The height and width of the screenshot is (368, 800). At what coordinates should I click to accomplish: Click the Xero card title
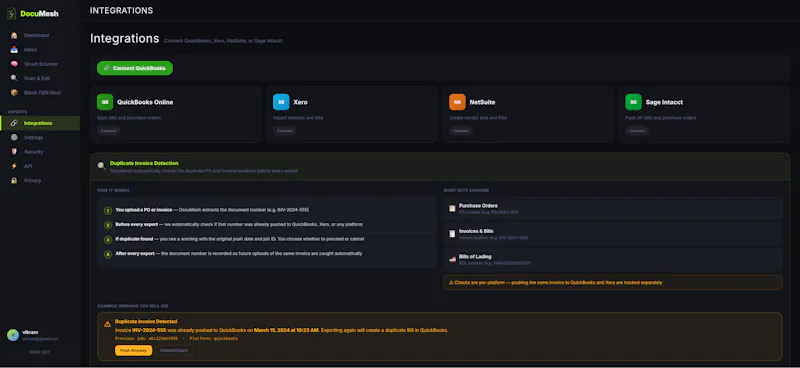point(301,102)
